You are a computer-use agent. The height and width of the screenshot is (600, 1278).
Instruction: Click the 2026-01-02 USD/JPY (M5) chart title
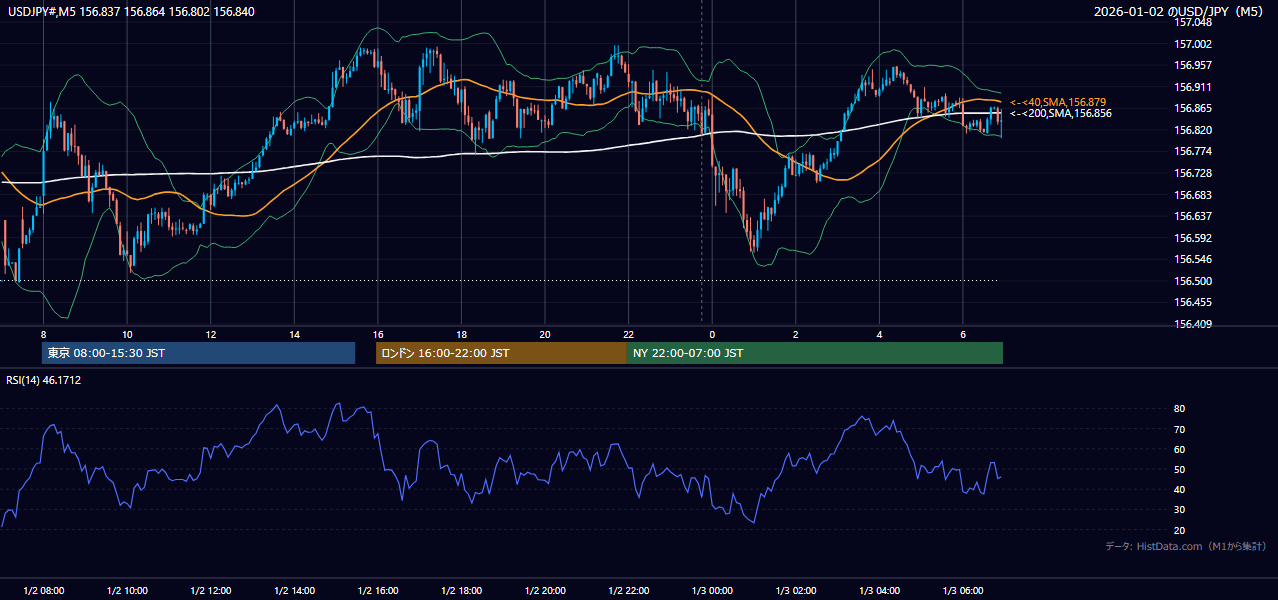point(1180,11)
